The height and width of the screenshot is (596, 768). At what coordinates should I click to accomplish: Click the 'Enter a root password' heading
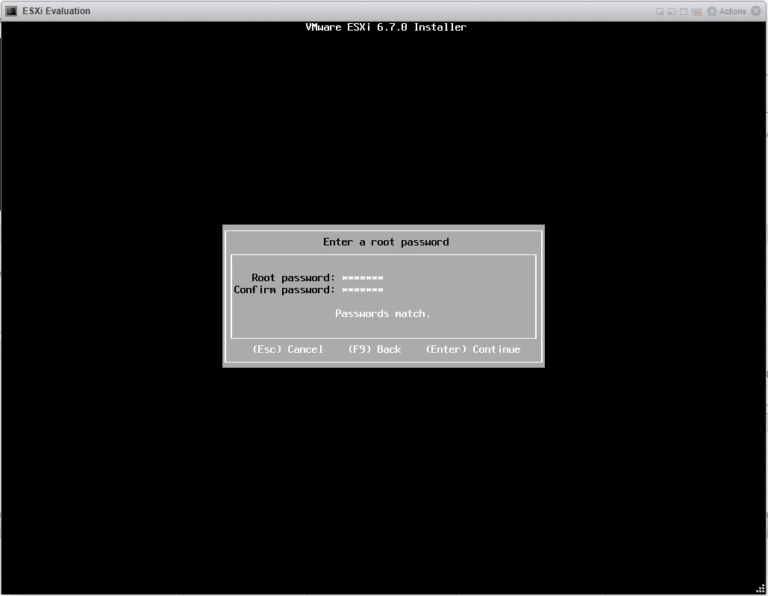click(x=386, y=242)
